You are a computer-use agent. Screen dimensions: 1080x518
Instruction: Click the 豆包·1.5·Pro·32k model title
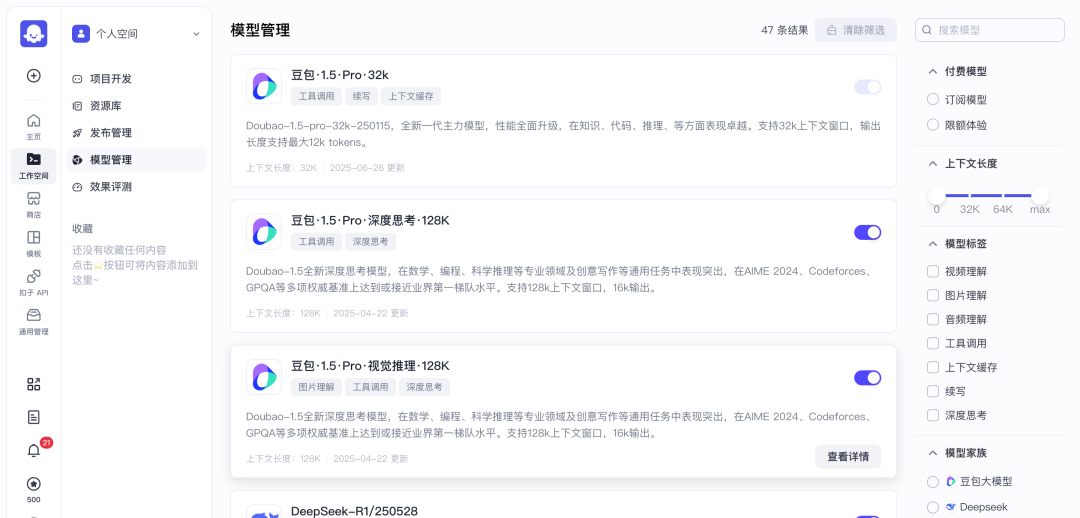pos(340,75)
